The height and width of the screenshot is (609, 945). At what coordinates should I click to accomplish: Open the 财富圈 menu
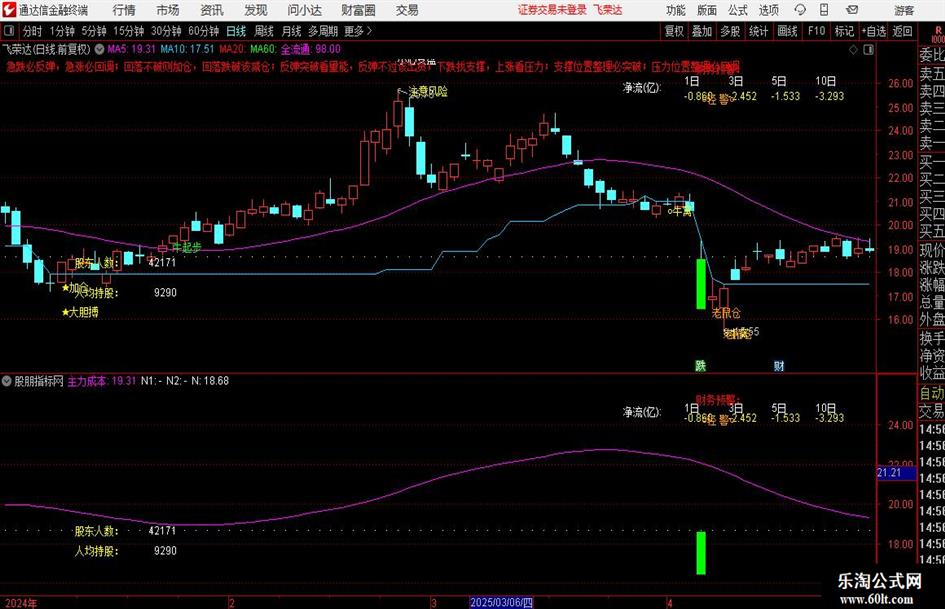coord(358,10)
